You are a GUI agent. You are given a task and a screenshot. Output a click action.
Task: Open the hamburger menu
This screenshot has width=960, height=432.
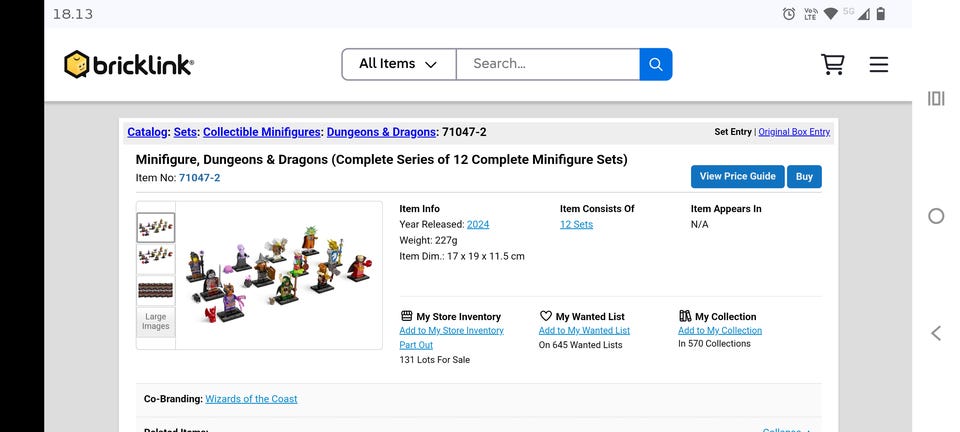click(x=879, y=64)
